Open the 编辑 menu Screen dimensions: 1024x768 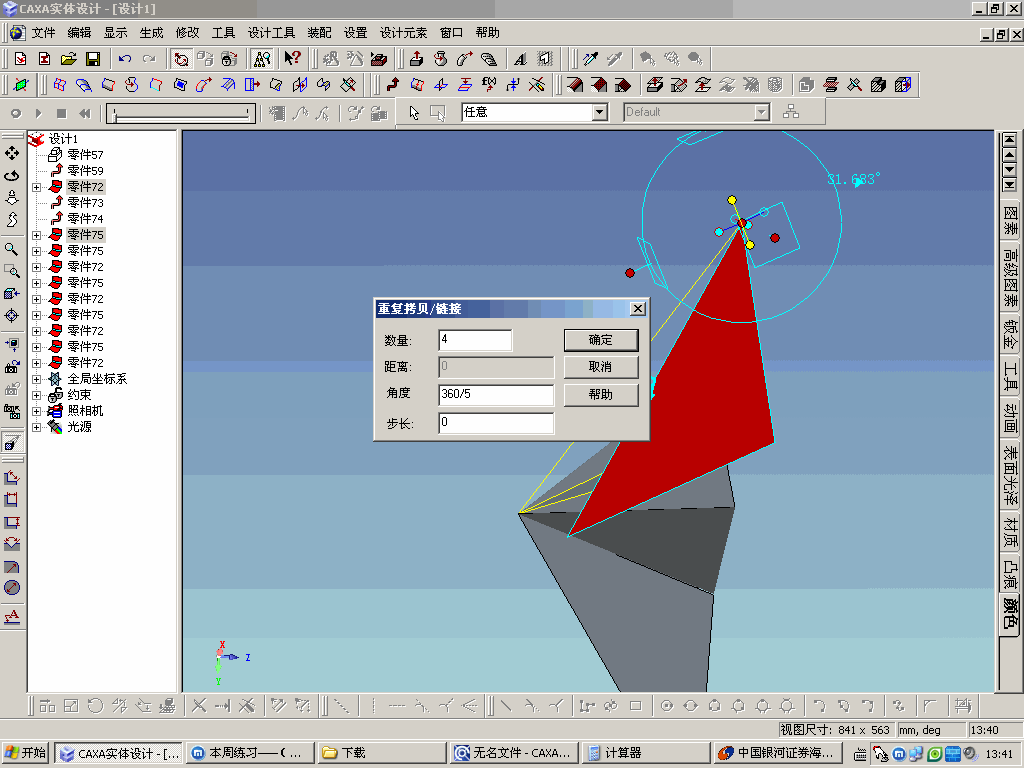(79, 33)
